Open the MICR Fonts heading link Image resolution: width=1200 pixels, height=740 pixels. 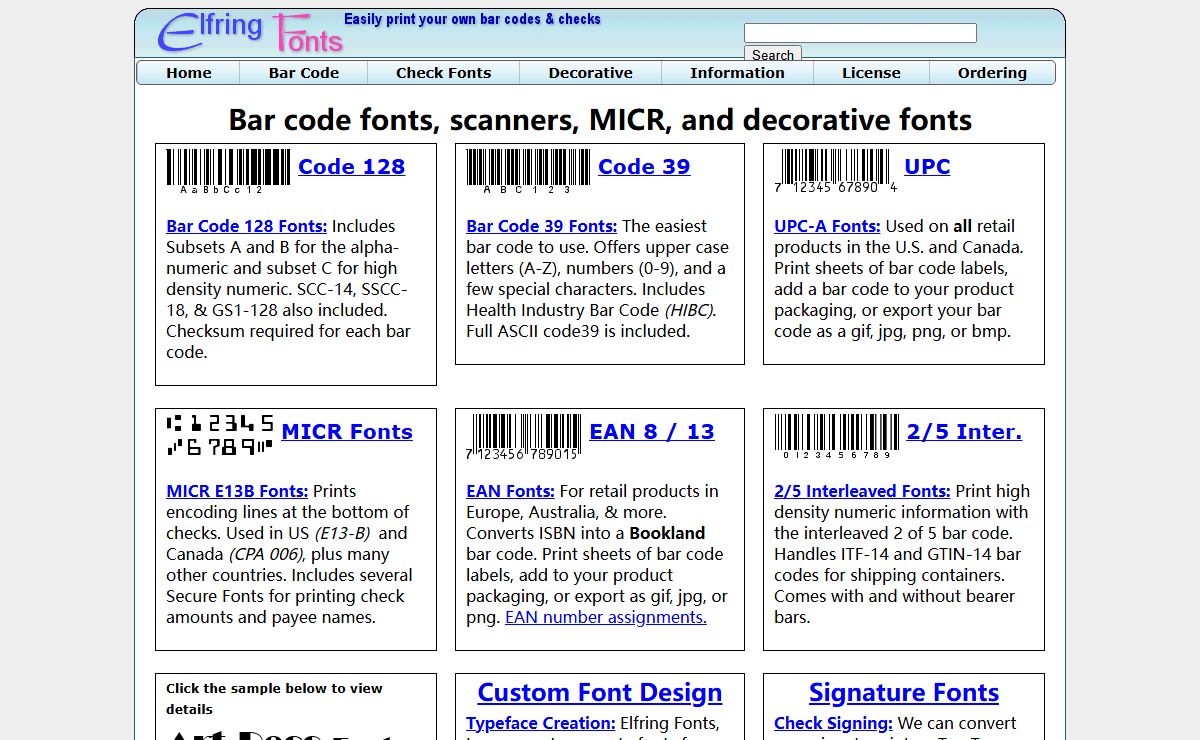347,432
